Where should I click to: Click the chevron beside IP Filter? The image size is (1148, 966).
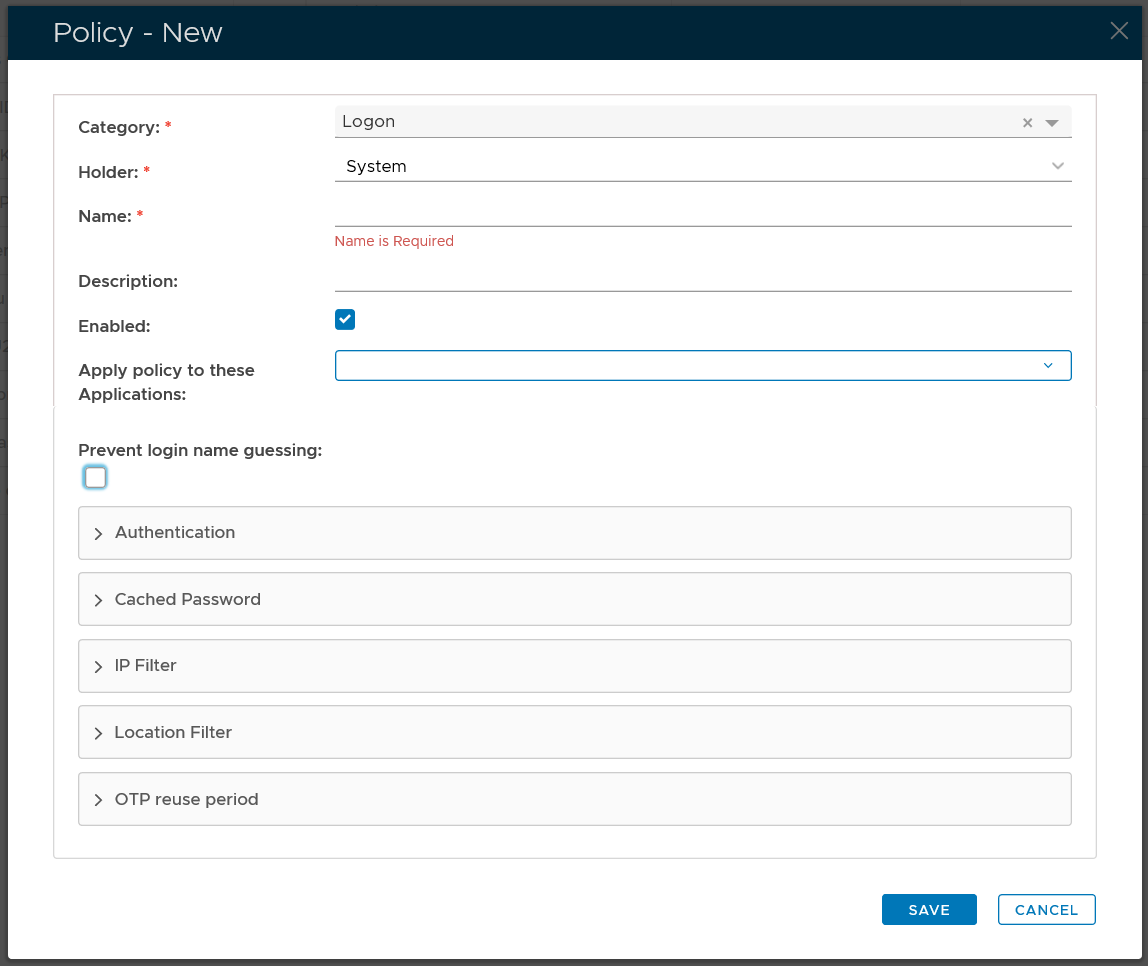tap(98, 667)
